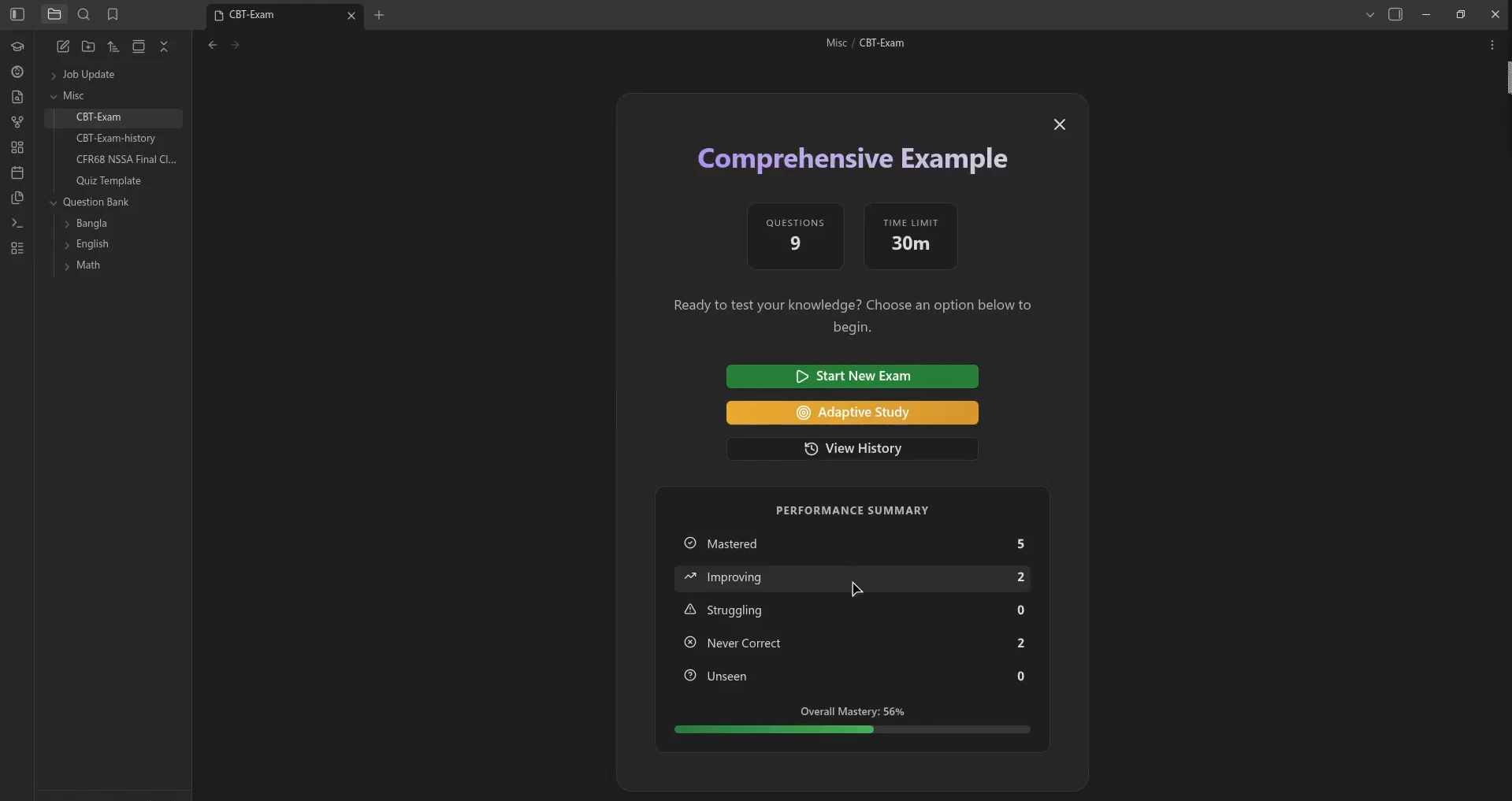This screenshot has height=801, width=1512.
Task: Open the file explorer tab icon
Action: pos(54,14)
